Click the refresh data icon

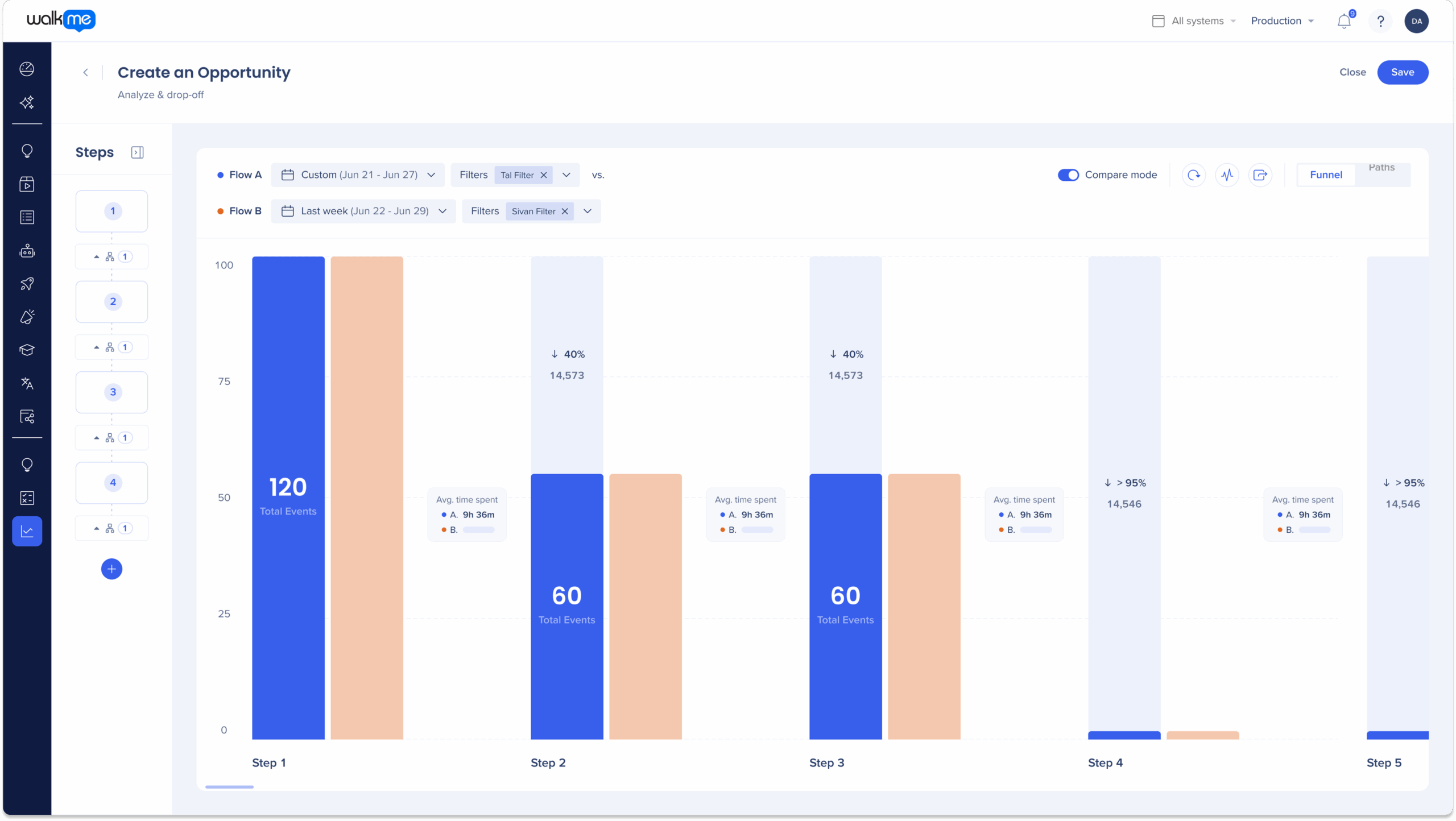(1194, 175)
